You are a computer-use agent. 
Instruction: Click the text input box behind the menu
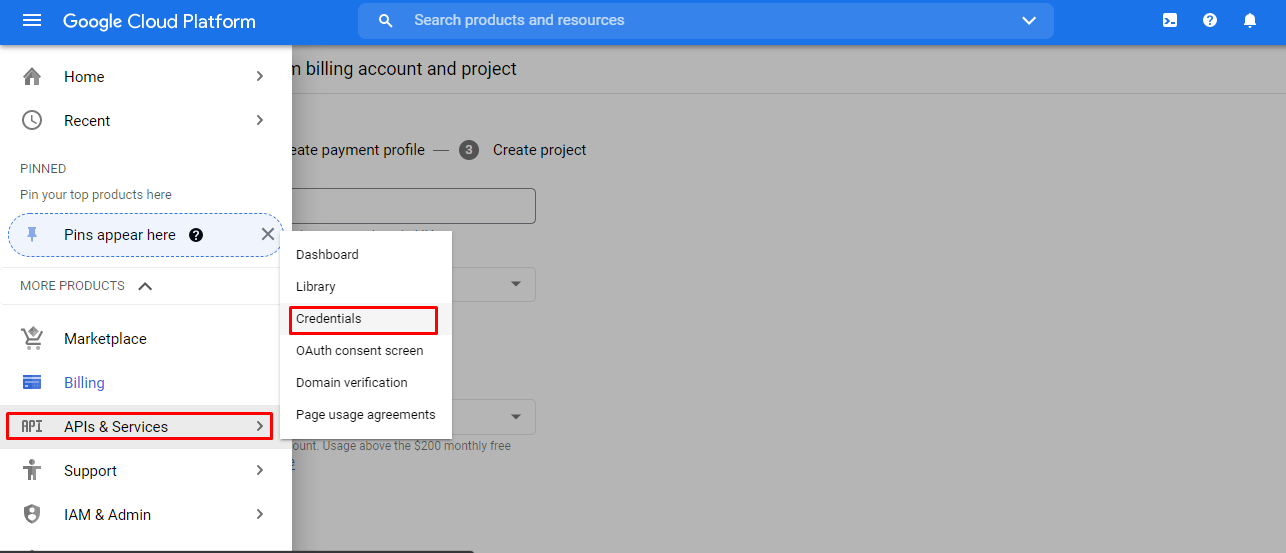(x=414, y=206)
